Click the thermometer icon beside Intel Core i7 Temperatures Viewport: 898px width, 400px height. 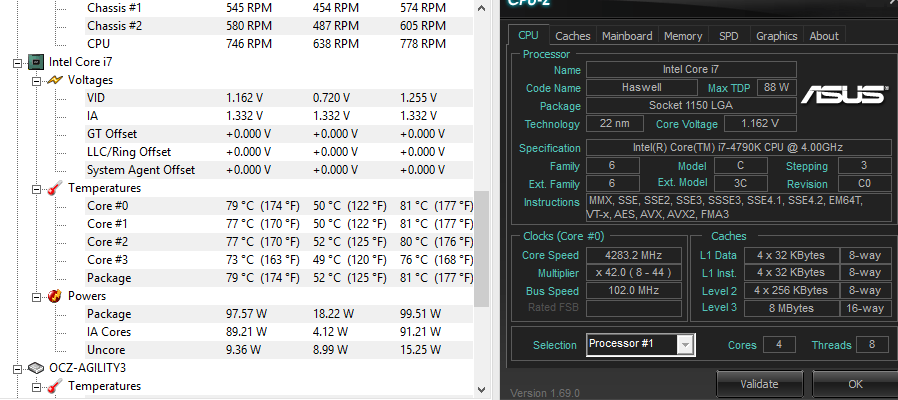coord(55,188)
